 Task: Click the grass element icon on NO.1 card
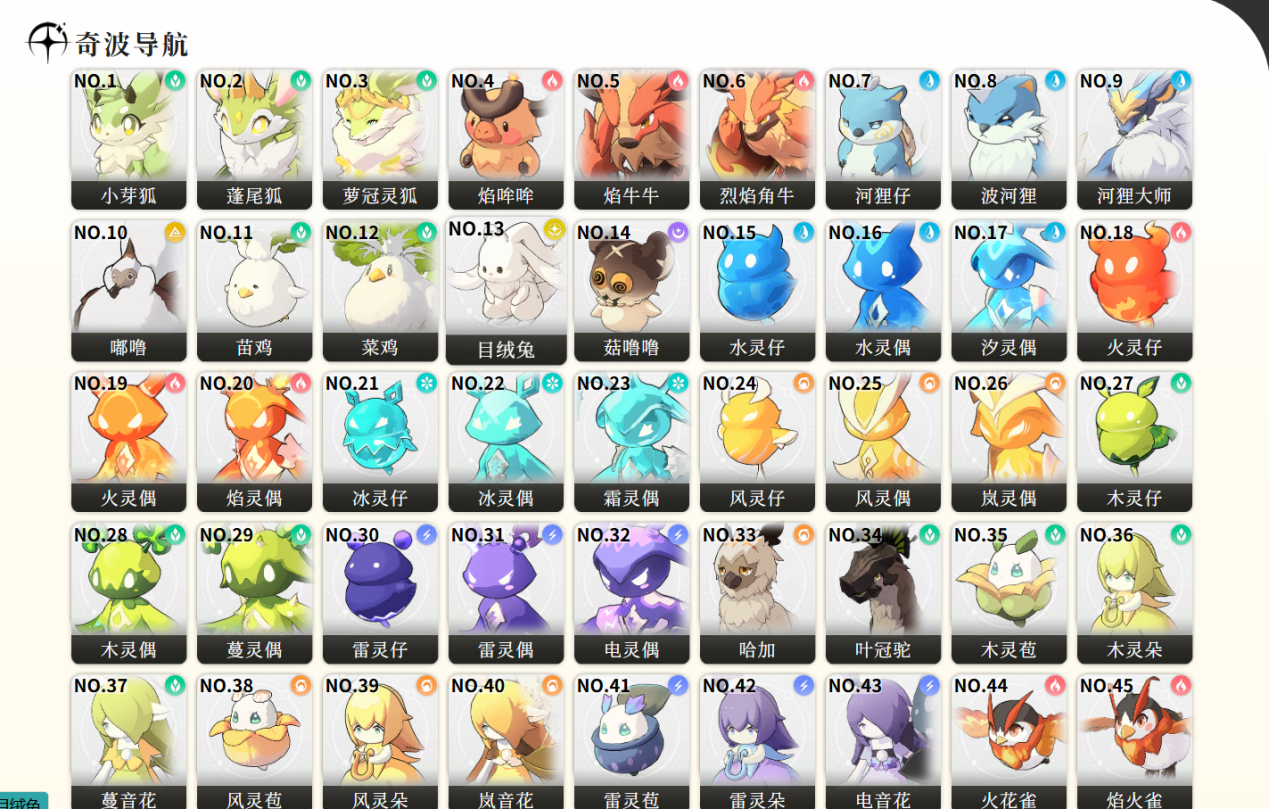(175, 80)
